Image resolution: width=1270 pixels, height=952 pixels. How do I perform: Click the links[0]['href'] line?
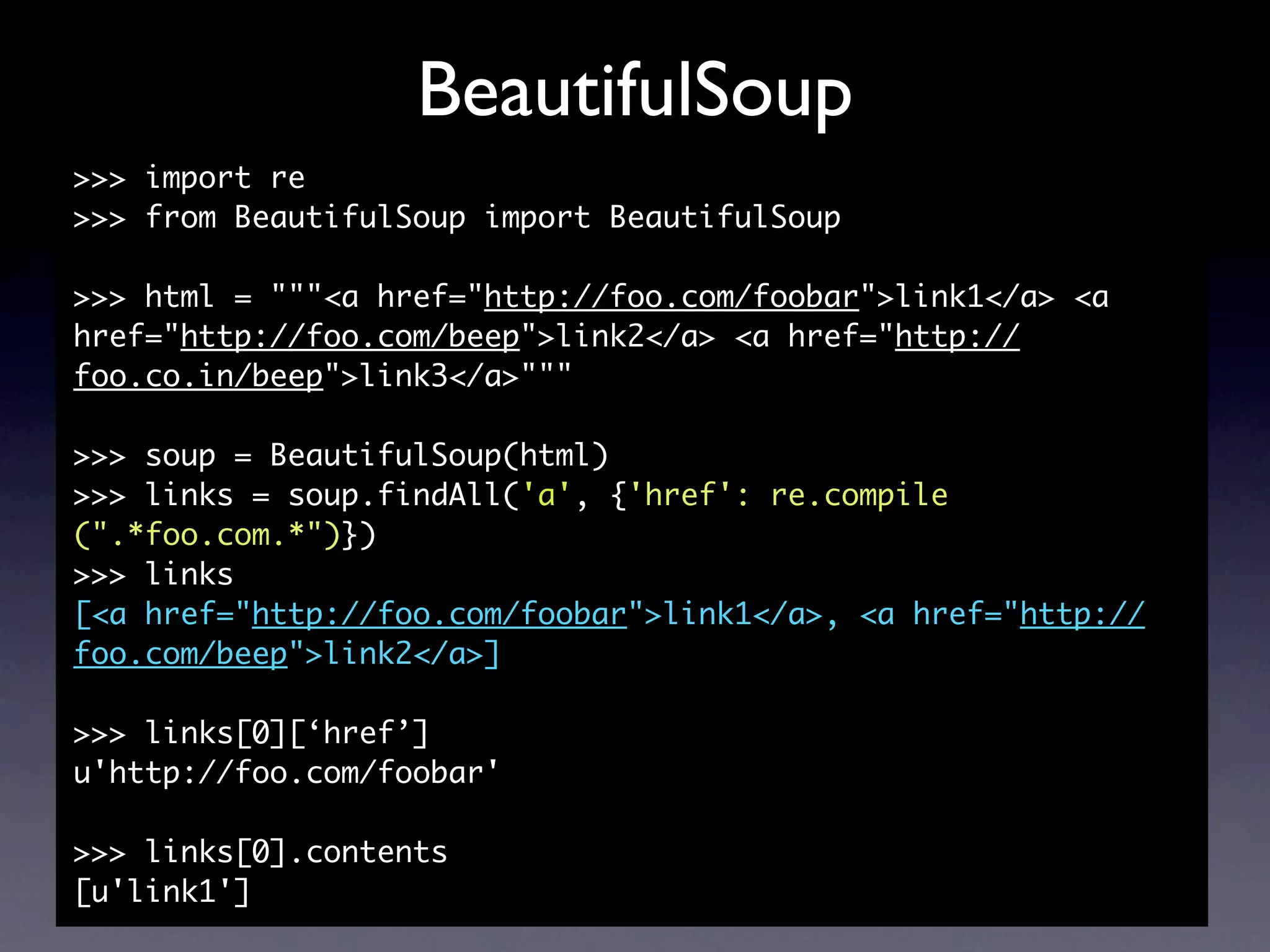(x=251, y=733)
